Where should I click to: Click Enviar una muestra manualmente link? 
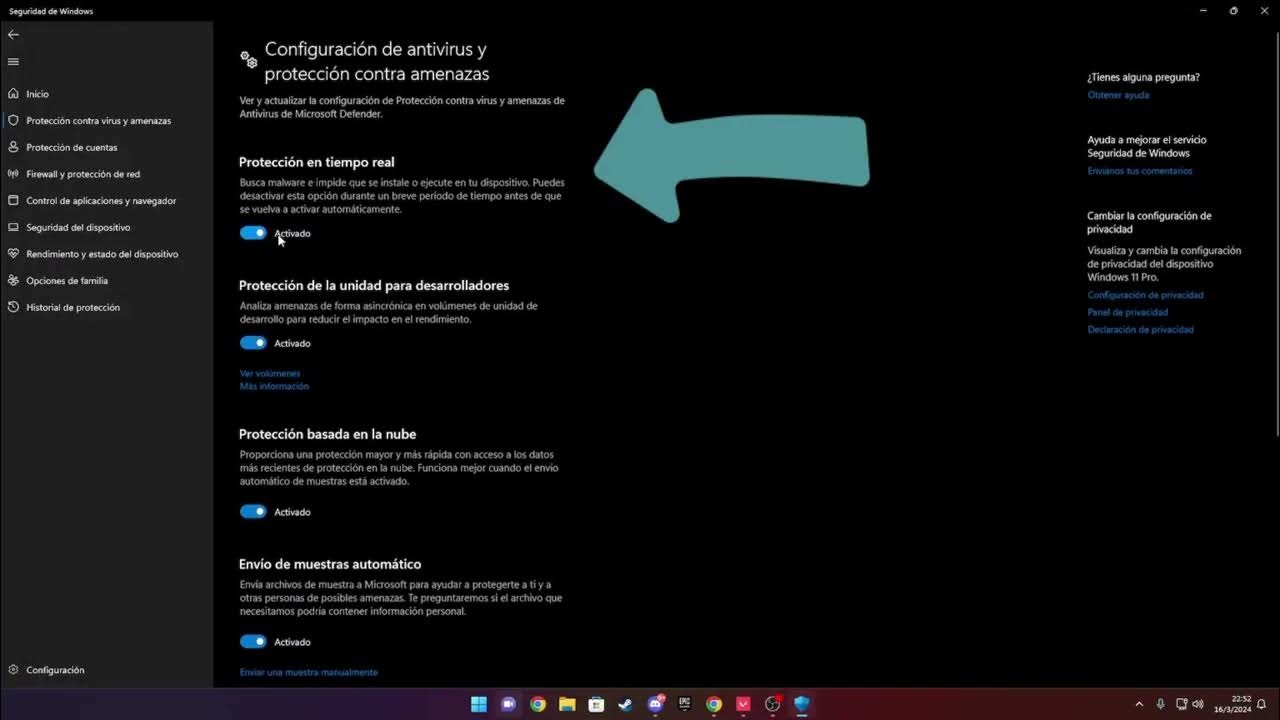click(309, 672)
